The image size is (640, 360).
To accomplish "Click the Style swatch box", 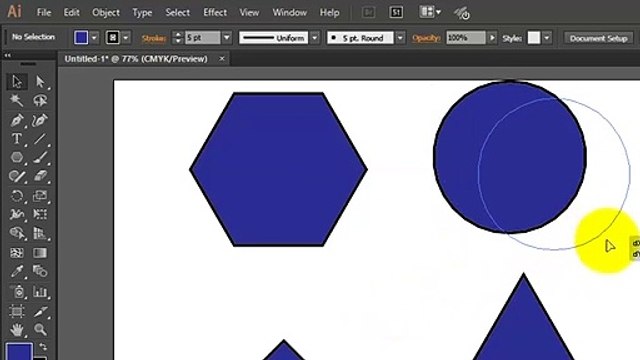I will point(534,38).
